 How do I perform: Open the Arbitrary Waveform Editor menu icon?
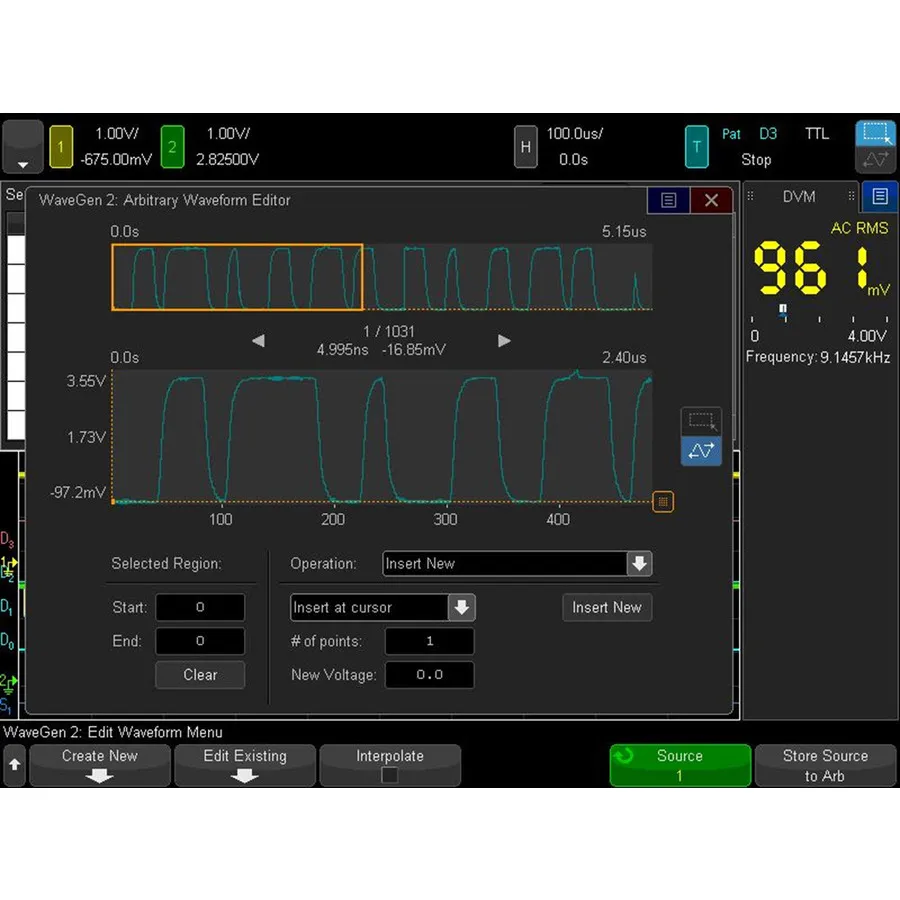click(x=668, y=199)
